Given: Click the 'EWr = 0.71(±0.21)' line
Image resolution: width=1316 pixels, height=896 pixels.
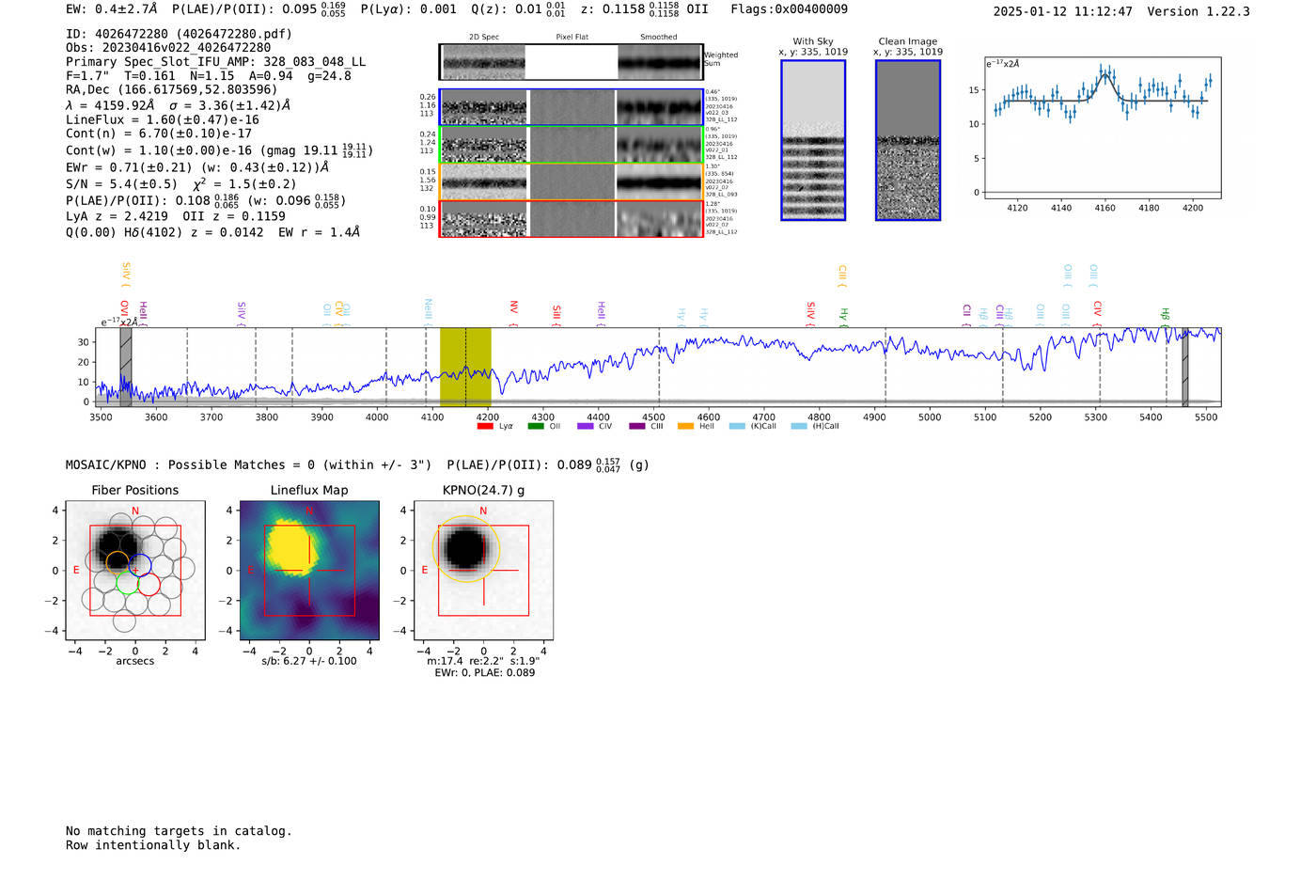Looking at the screenshot, I should [129, 167].
